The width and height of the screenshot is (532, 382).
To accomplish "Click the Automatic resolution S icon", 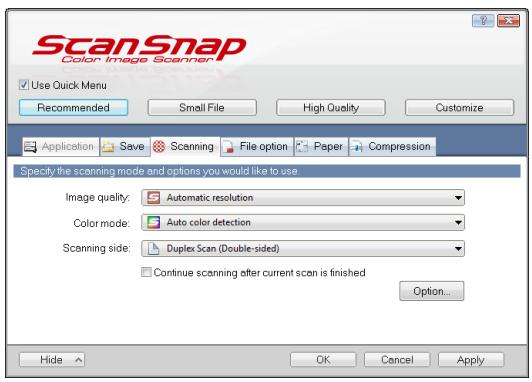I will pyautogui.click(x=154, y=197).
